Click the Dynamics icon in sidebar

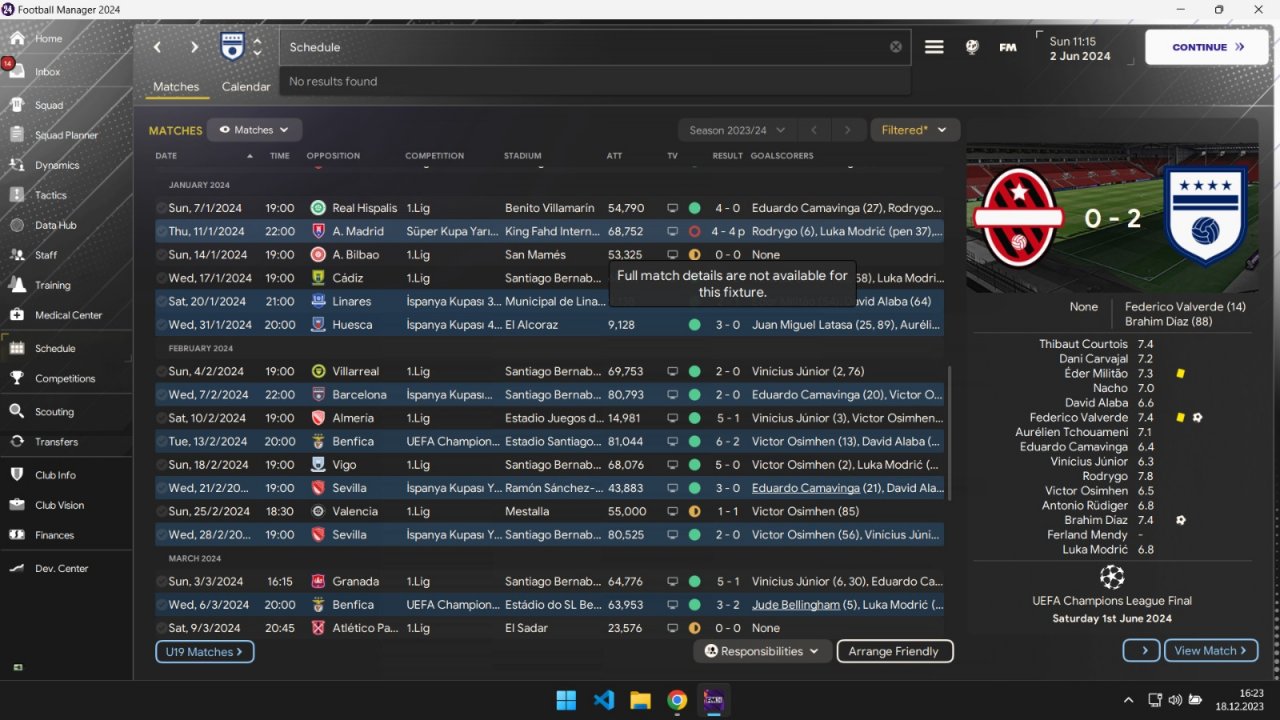coord(17,165)
